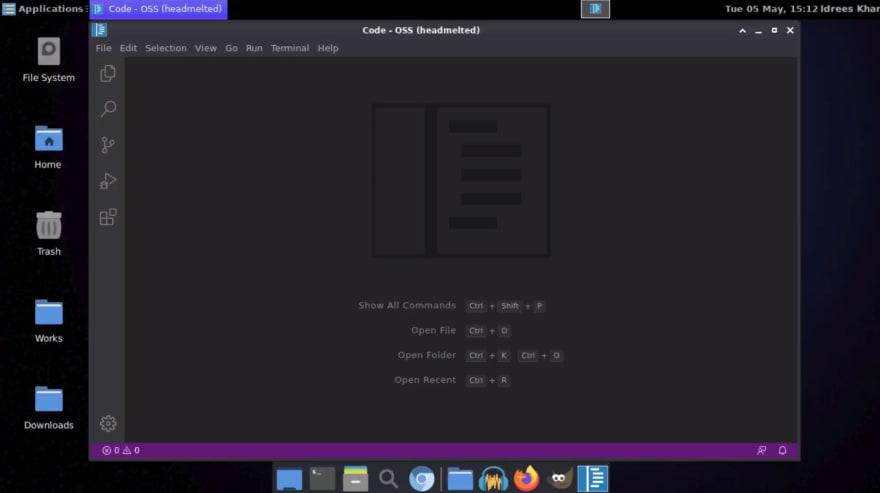Open the View menu

205,48
